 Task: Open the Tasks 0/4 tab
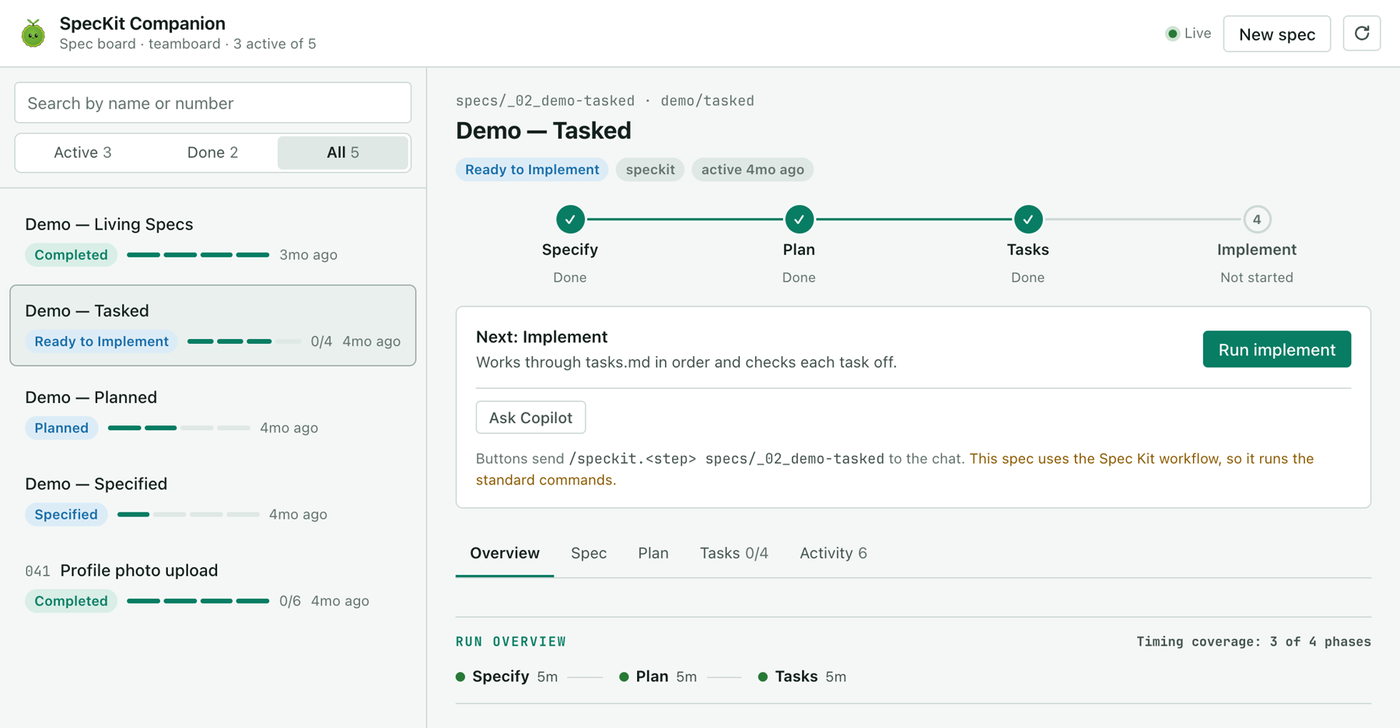point(734,553)
